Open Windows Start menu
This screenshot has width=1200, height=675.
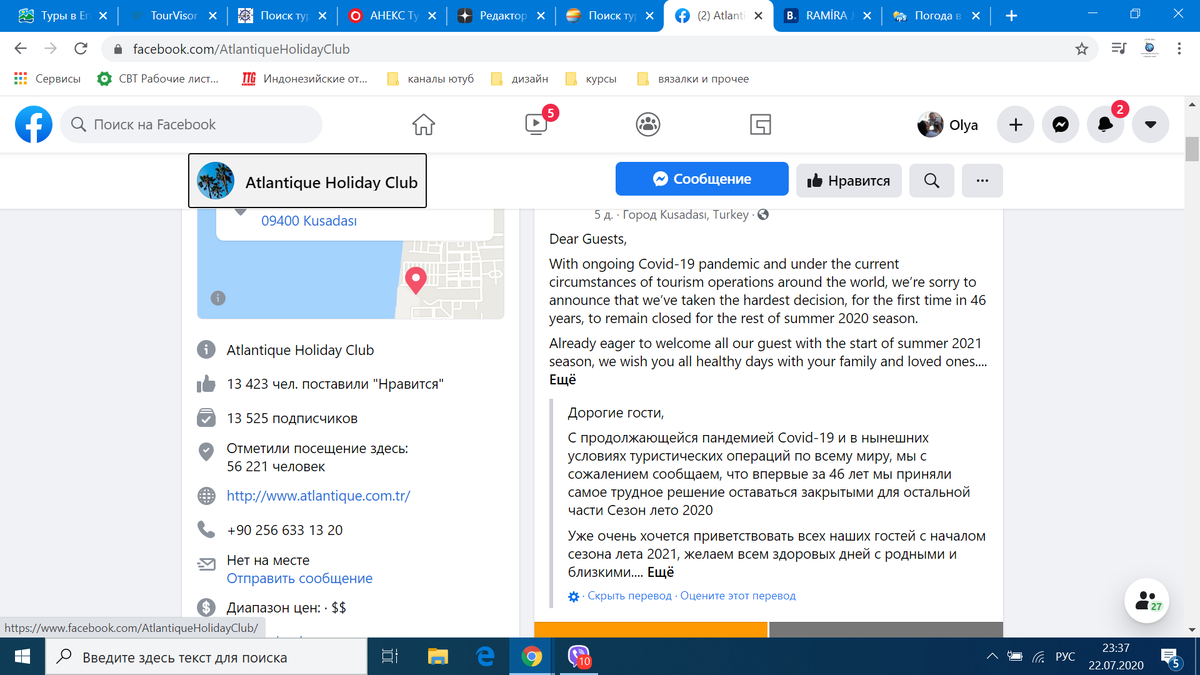click(x=23, y=656)
